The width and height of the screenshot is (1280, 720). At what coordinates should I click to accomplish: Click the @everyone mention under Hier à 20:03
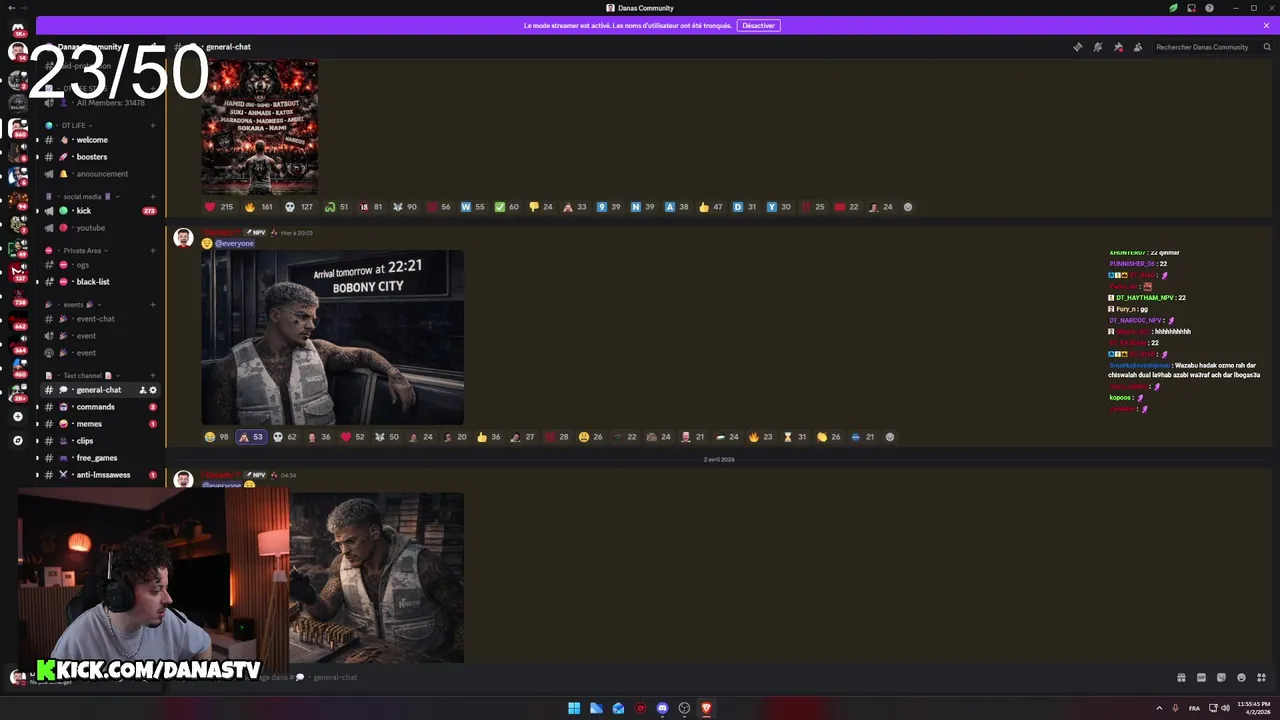[x=234, y=243]
